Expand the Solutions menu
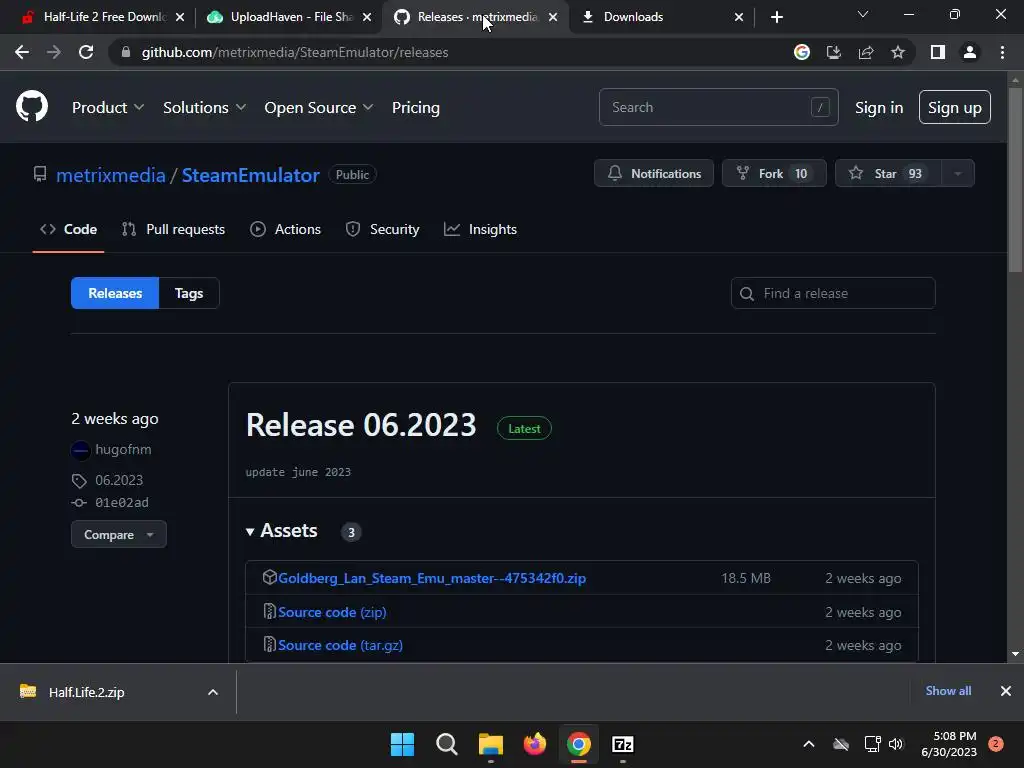The image size is (1024, 768). [x=204, y=107]
